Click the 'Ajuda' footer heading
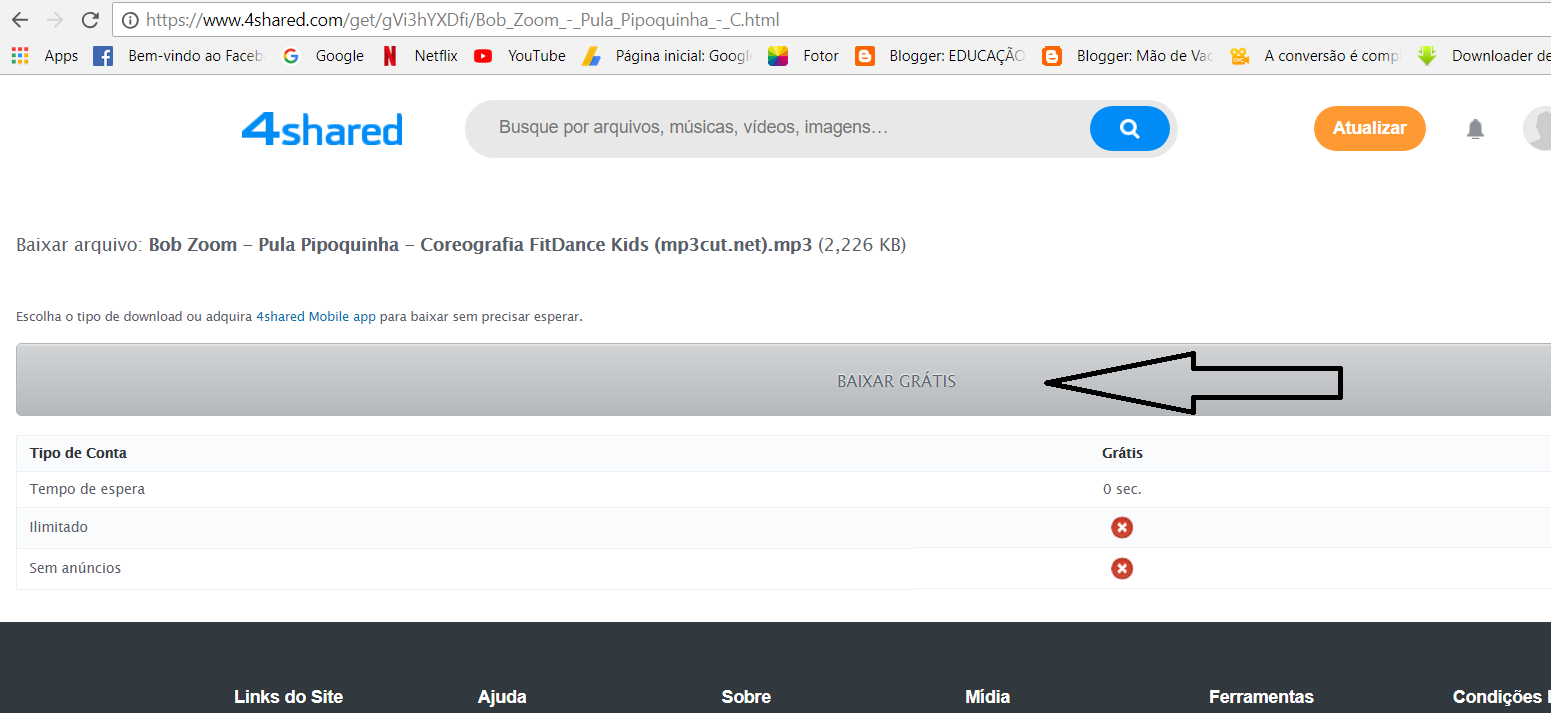Viewport: 1551px width, 713px height. coord(502,697)
